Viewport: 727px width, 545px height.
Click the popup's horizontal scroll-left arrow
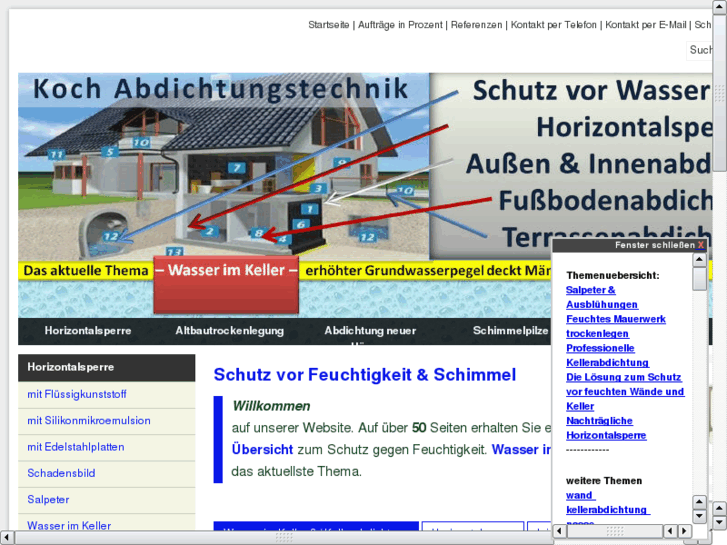click(559, 531)
